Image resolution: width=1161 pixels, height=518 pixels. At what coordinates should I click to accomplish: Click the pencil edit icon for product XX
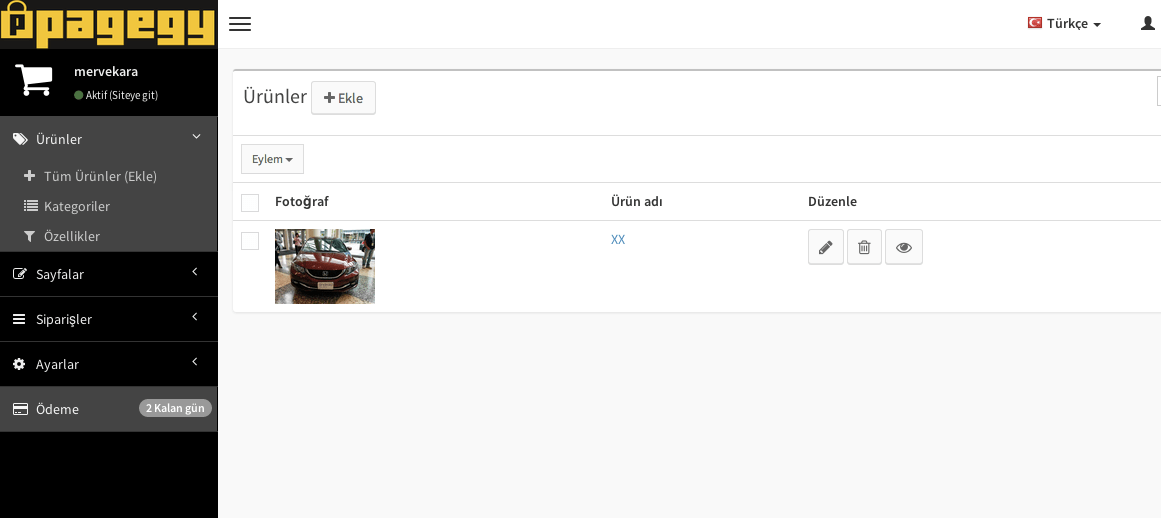click(x=825, y=247)
